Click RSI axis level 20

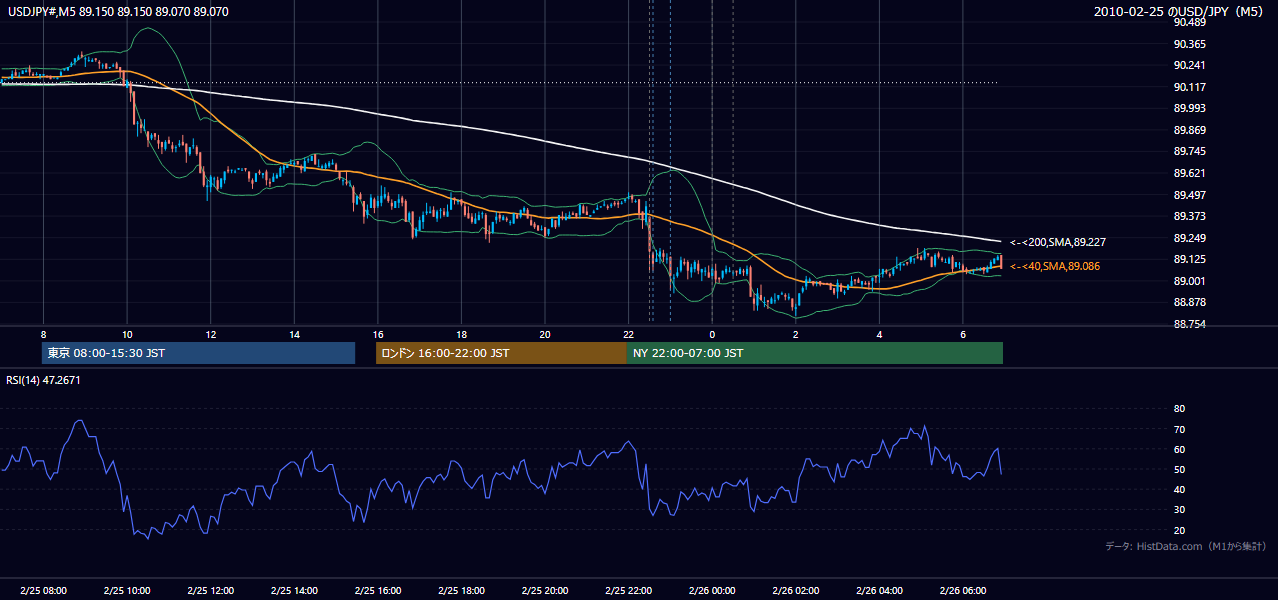[x=1179, y=530]
